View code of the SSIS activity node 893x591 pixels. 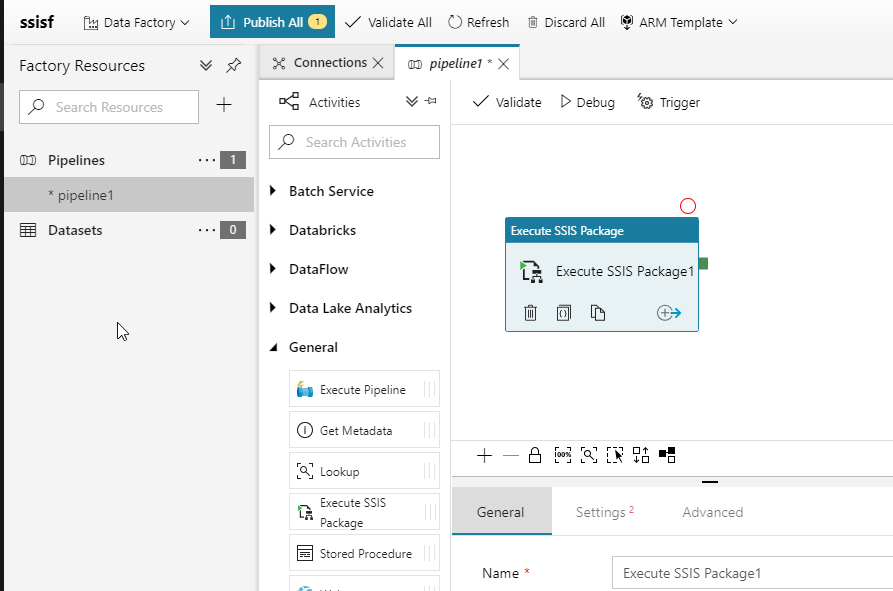564,313
